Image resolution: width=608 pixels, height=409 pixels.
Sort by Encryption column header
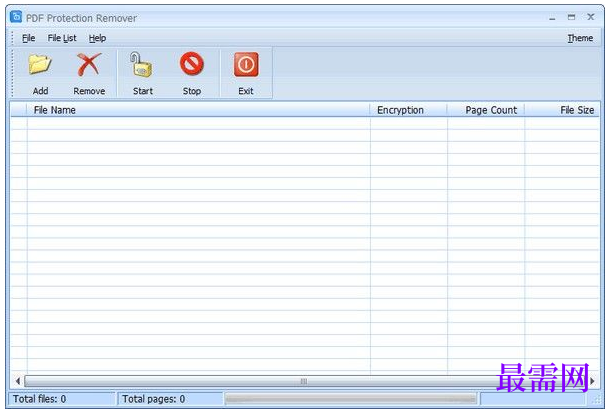tap(408, 110)
